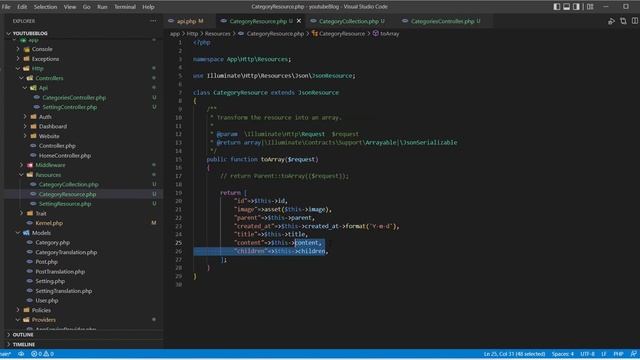Viewport: 640px width, 360px height.
Task: Open SettingResource.php file
Action: [x=65, y=204]
